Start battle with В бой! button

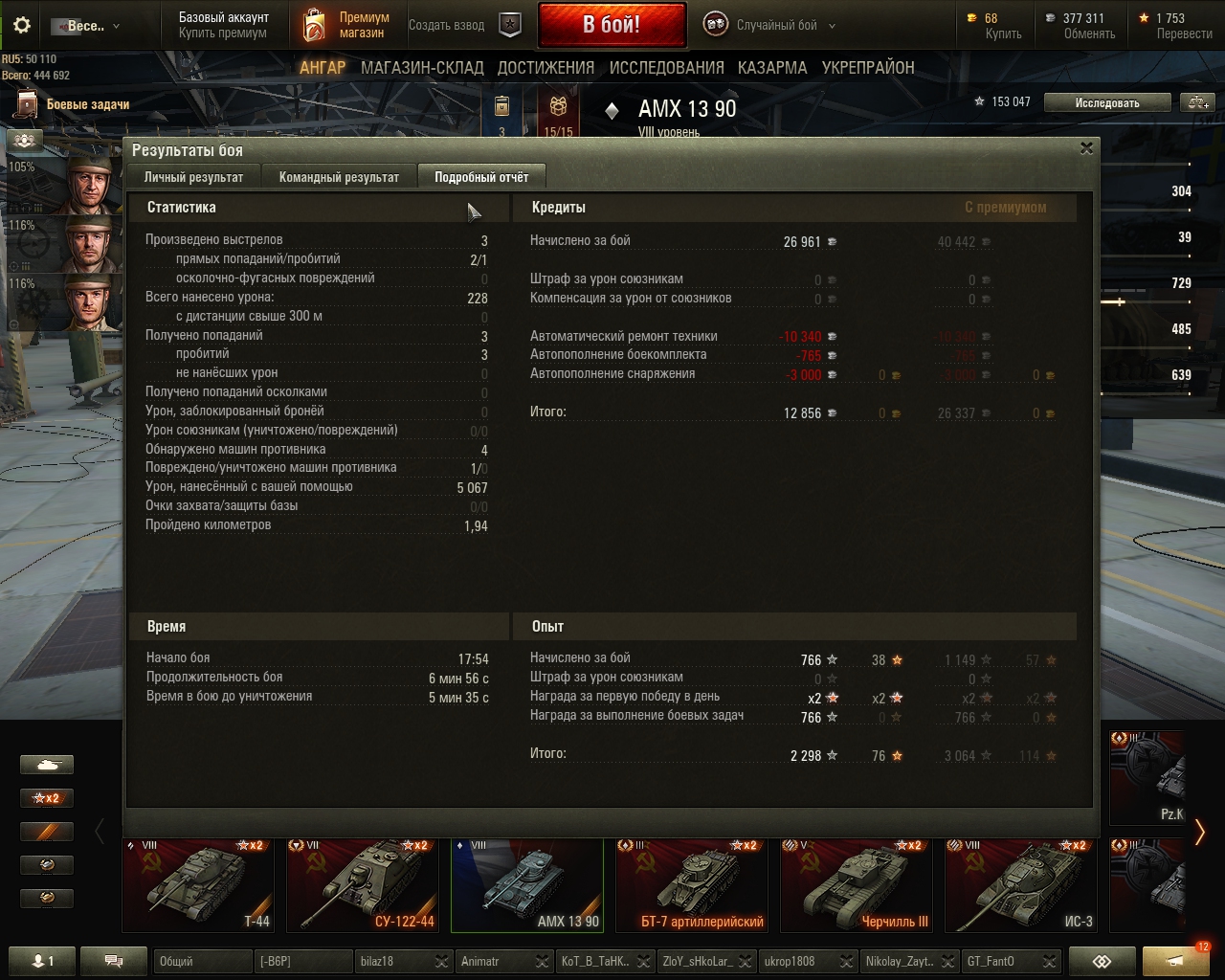click(x=612, y=25)
